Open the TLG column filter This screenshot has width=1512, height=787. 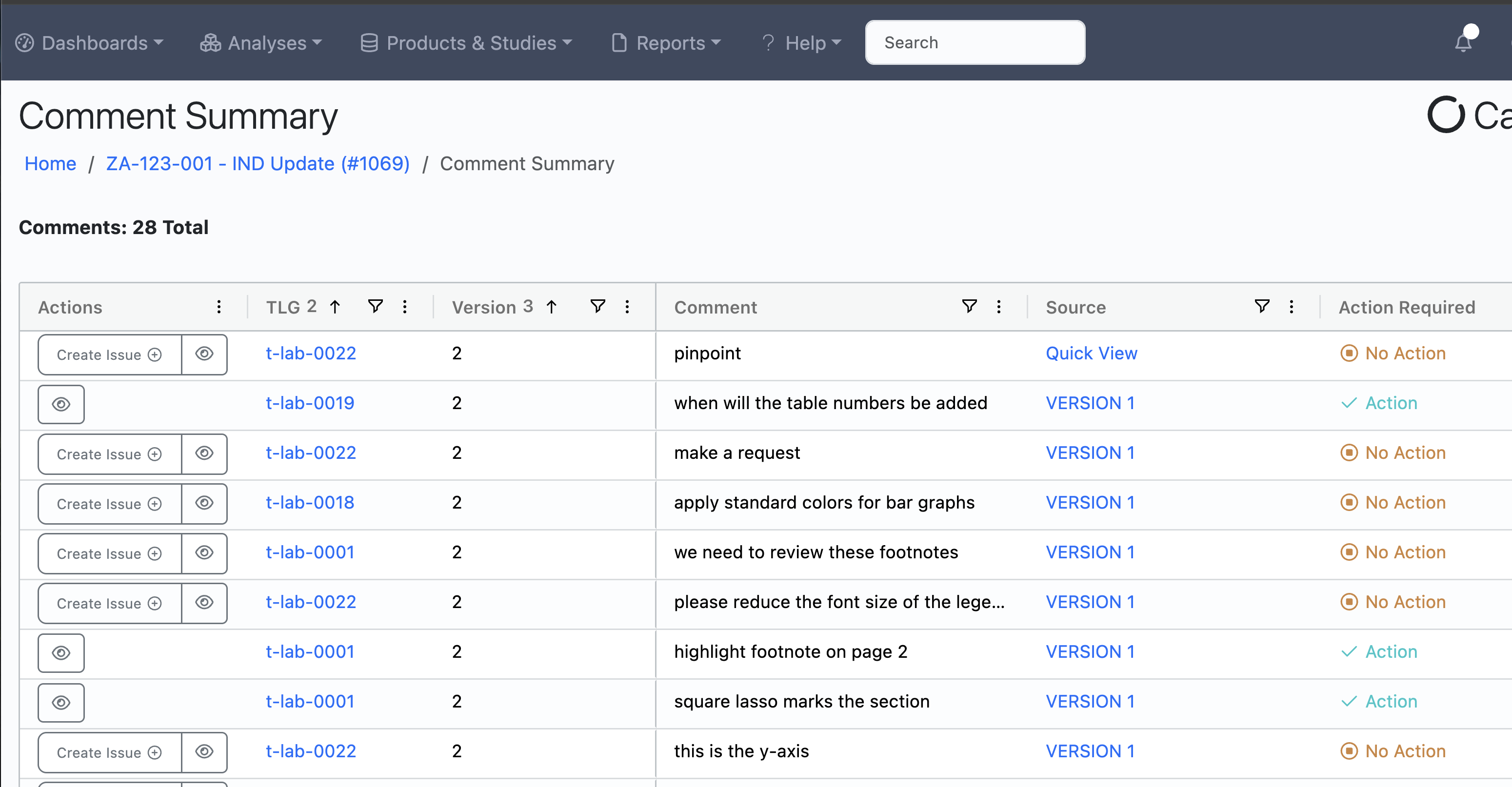(x=375, y=306)
